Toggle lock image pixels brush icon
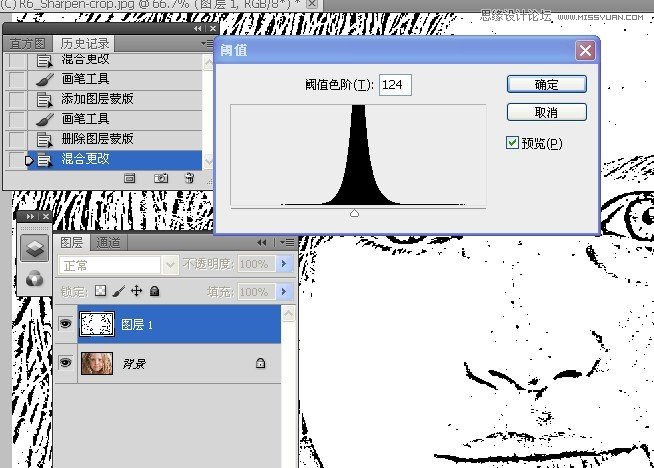The image size is (654, 468). 118,291
